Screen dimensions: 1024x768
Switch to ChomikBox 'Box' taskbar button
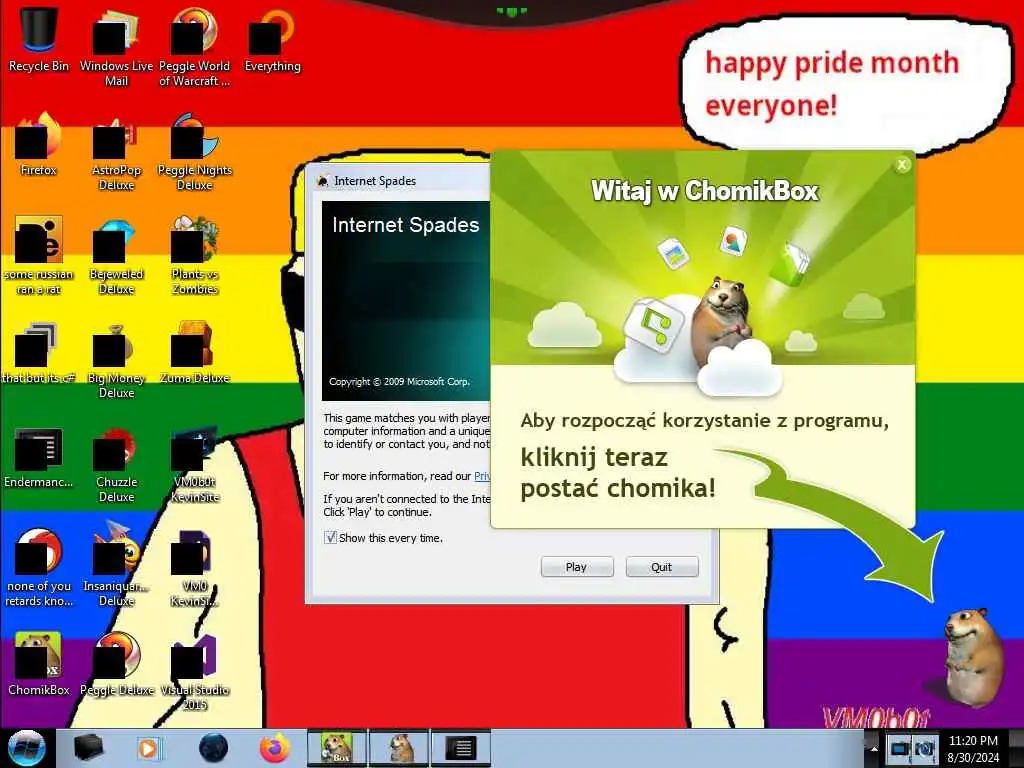(x=337, y=748)
